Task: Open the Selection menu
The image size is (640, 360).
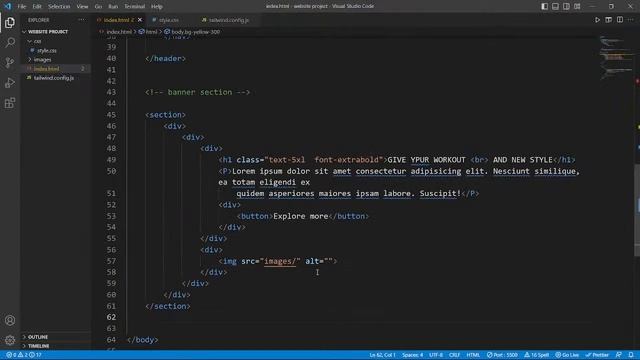Action: pyautogui.click(x=59, y=6)
